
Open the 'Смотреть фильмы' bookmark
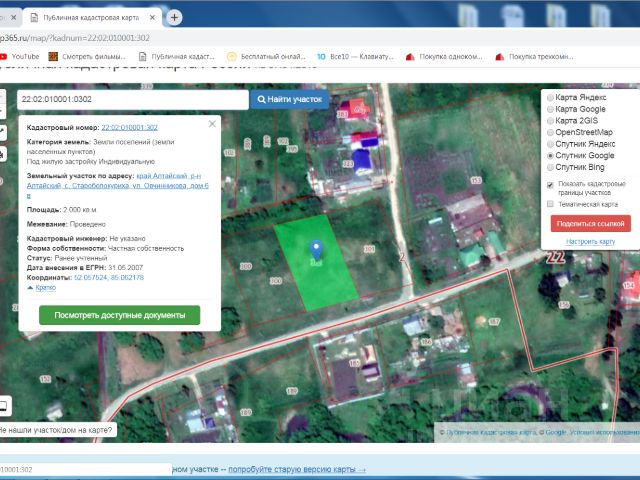coord(92,57)
